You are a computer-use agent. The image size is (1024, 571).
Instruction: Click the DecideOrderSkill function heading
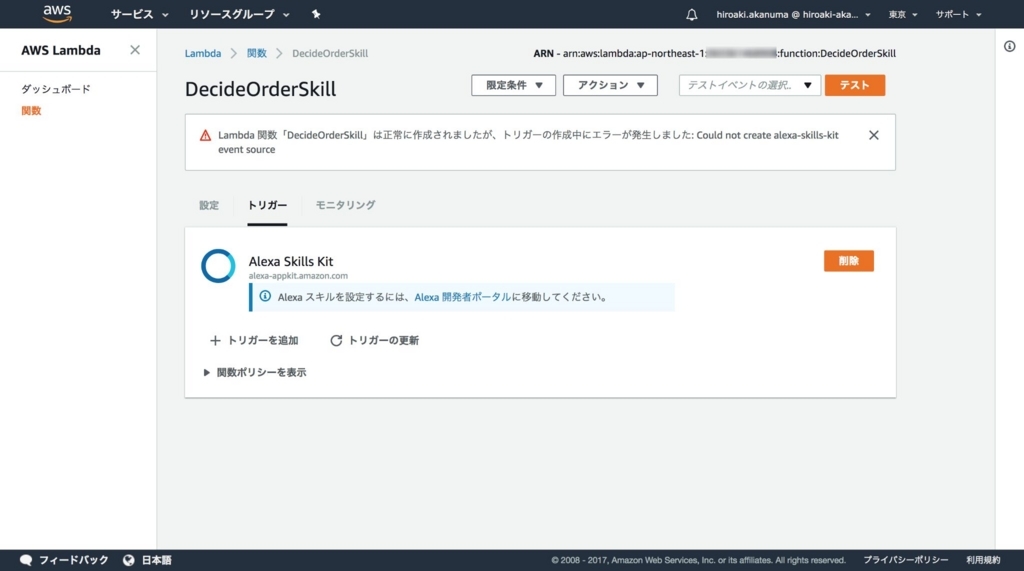point(261,89)
